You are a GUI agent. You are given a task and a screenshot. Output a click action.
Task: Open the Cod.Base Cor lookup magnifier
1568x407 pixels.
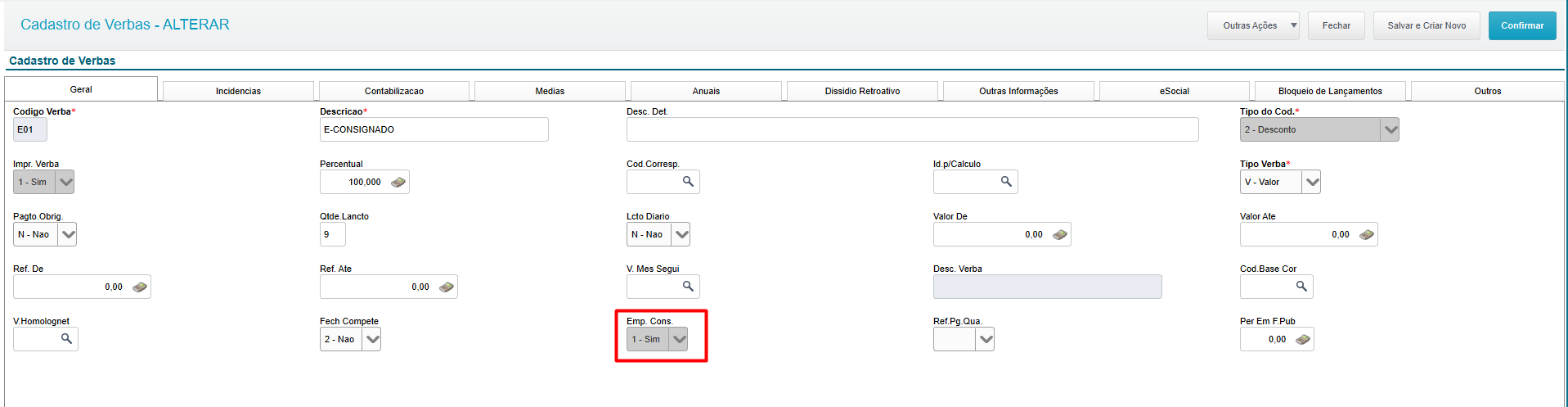[x=1301, y=287]
